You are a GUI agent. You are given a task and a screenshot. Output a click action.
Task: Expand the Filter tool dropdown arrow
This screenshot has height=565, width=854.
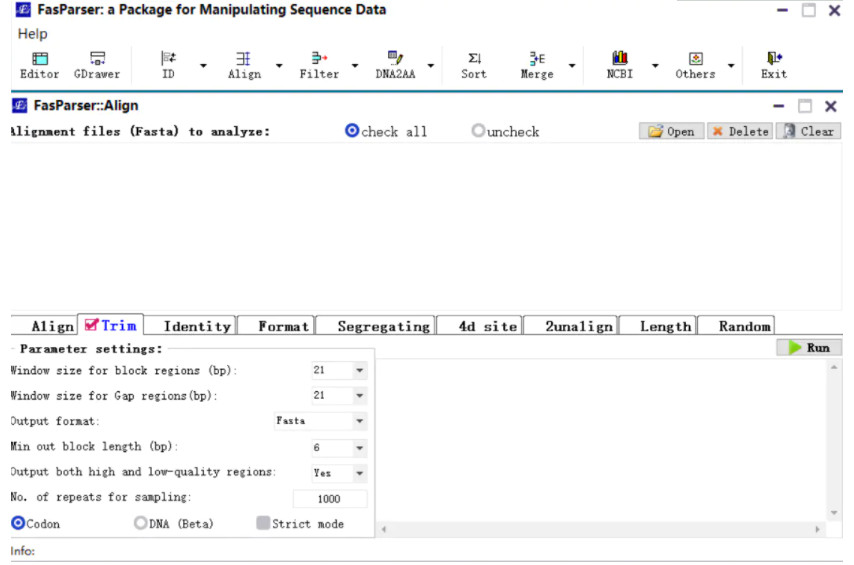coord(355,66)
